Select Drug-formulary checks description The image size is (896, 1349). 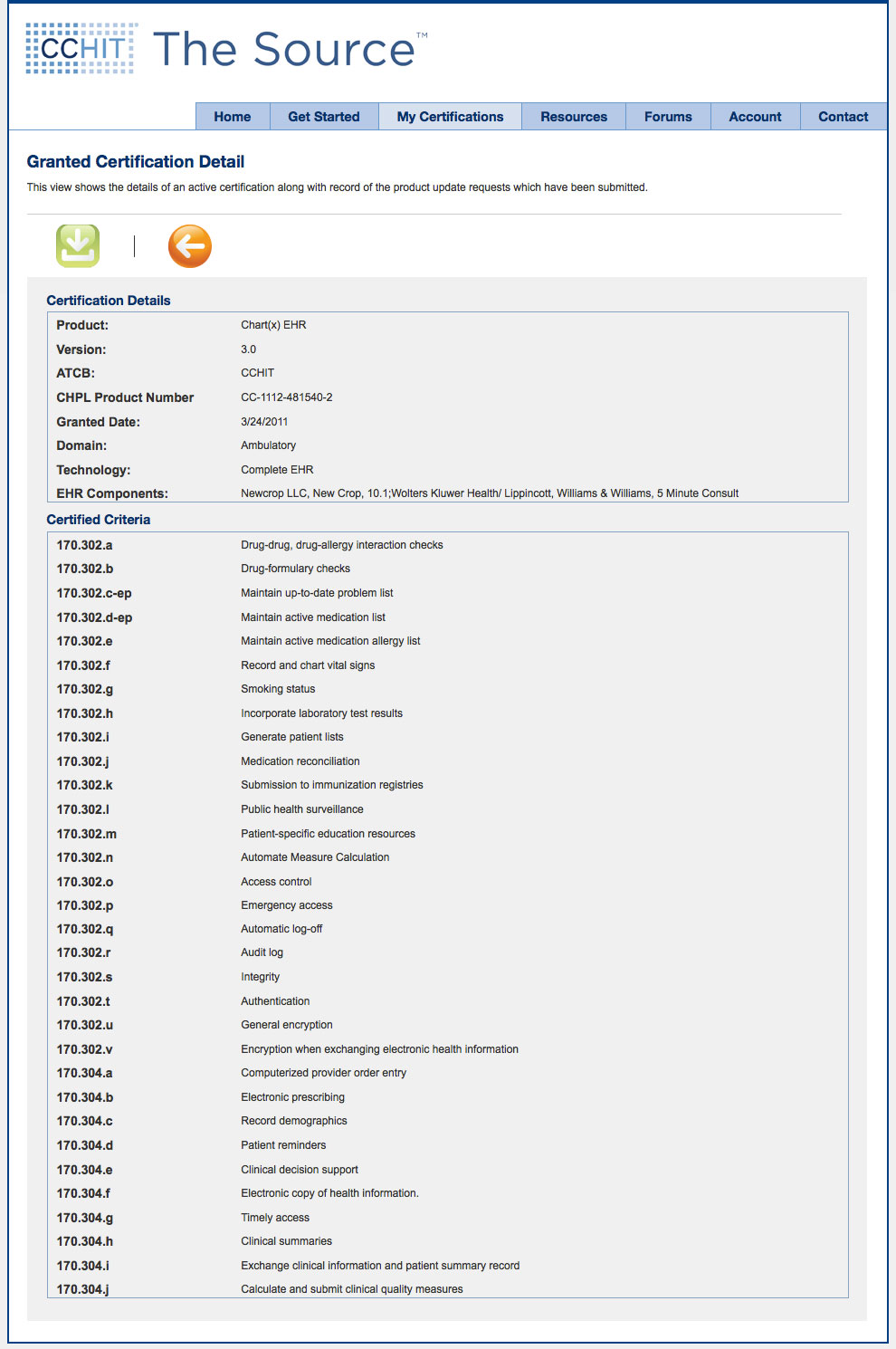tap(296, 569)
